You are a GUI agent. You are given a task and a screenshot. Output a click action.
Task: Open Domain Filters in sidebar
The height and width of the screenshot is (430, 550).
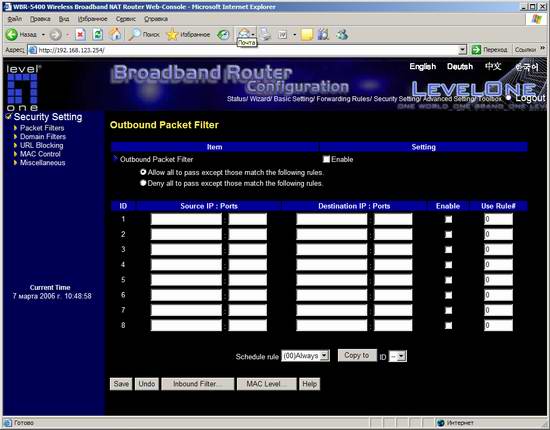(x=43, y=136)
